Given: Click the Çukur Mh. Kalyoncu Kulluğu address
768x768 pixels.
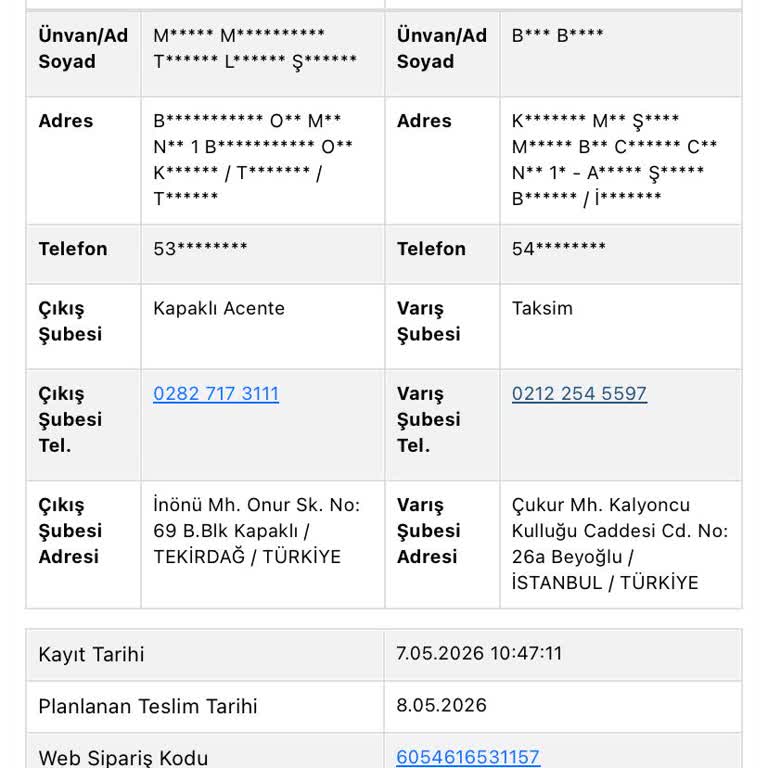Looking at the screenshot, I should click(x=620, y=544).
